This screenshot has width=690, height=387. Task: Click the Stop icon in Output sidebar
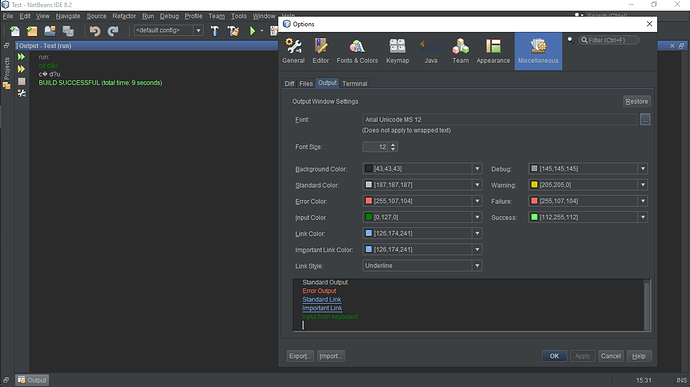pyautogui.click(x=22, y=81)
